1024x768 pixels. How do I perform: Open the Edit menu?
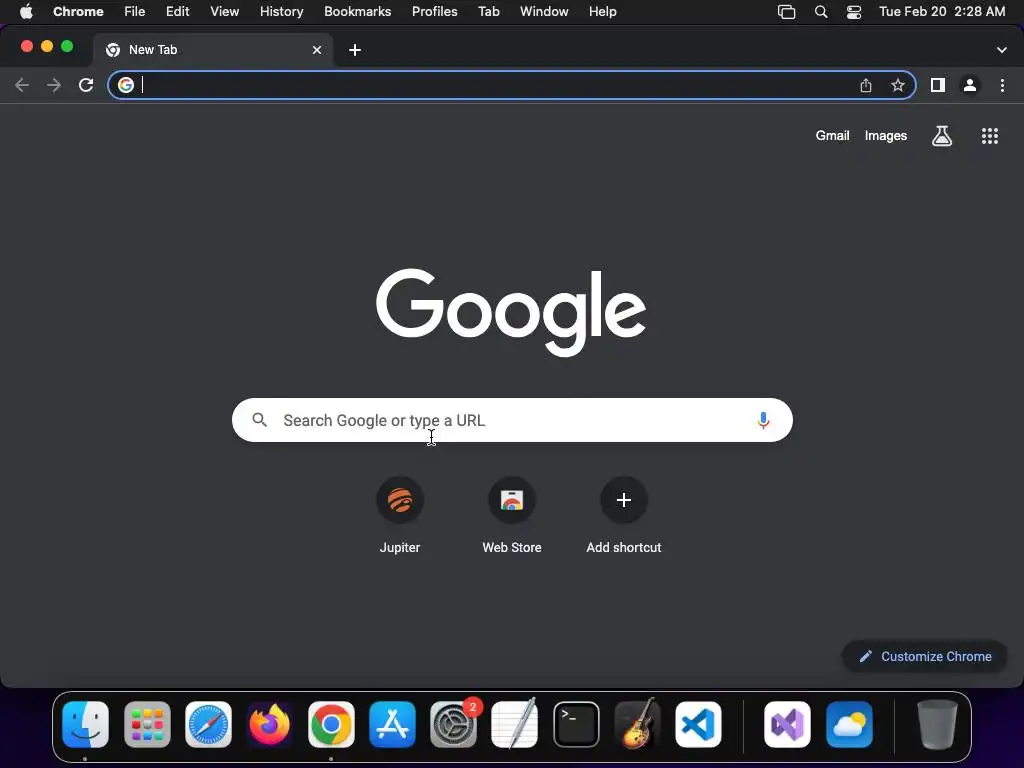coord(178,12)
